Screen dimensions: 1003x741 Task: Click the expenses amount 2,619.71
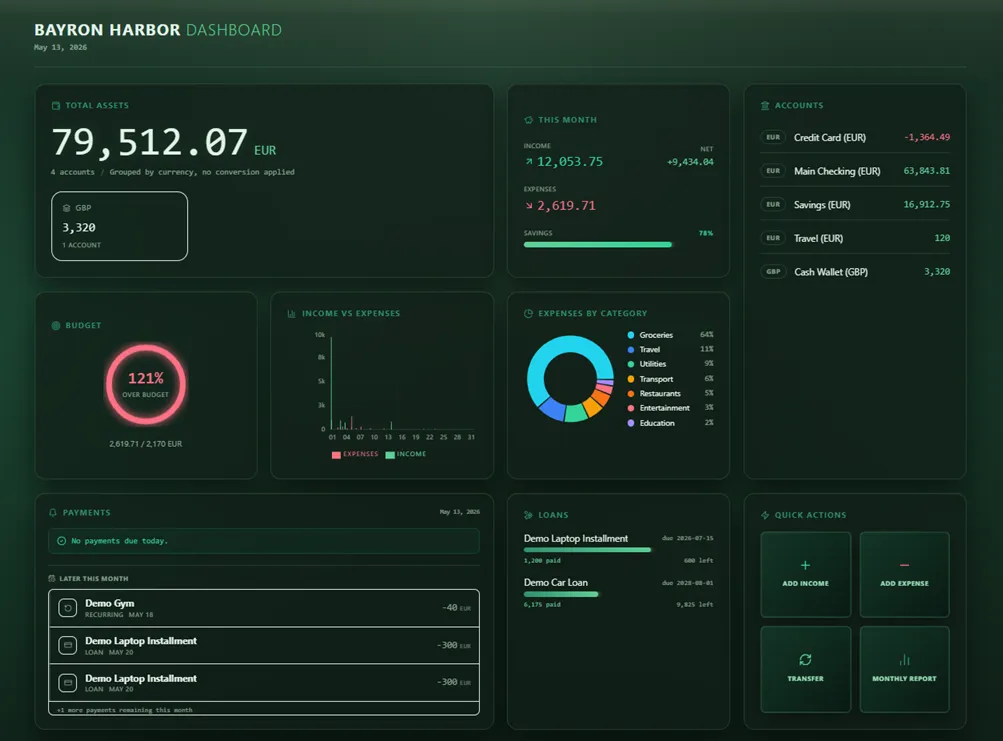click(x=566, y=205)
